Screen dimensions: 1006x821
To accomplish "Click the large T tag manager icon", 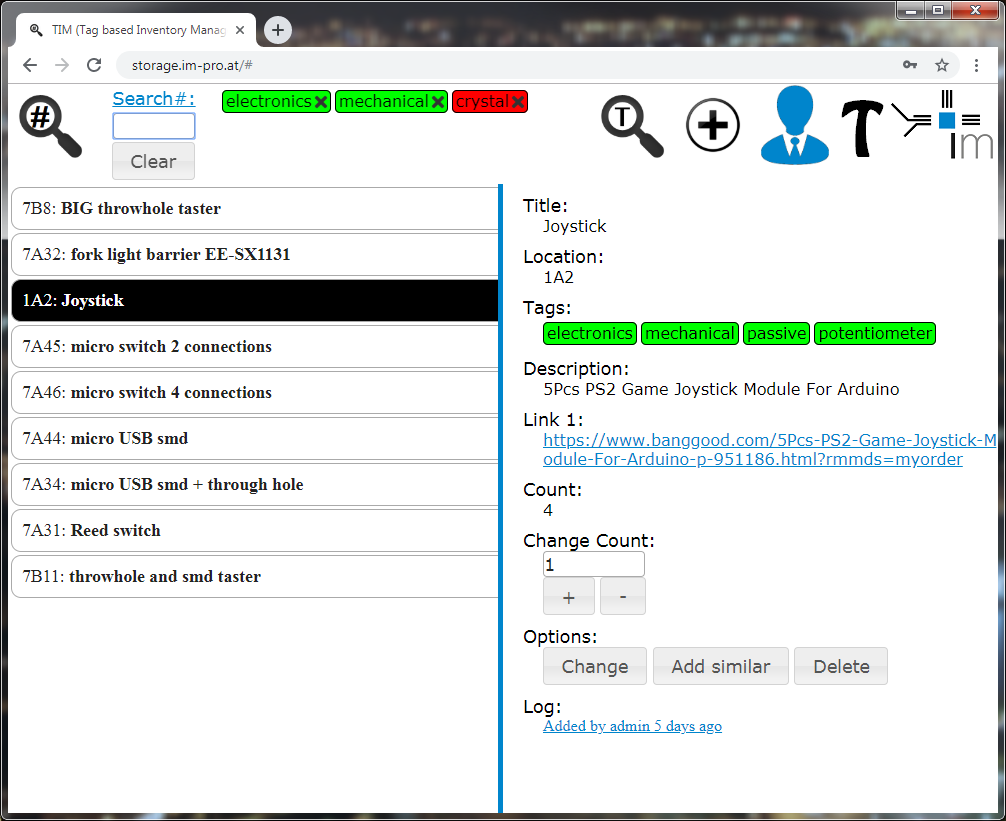I will click(x=862, y=128).
